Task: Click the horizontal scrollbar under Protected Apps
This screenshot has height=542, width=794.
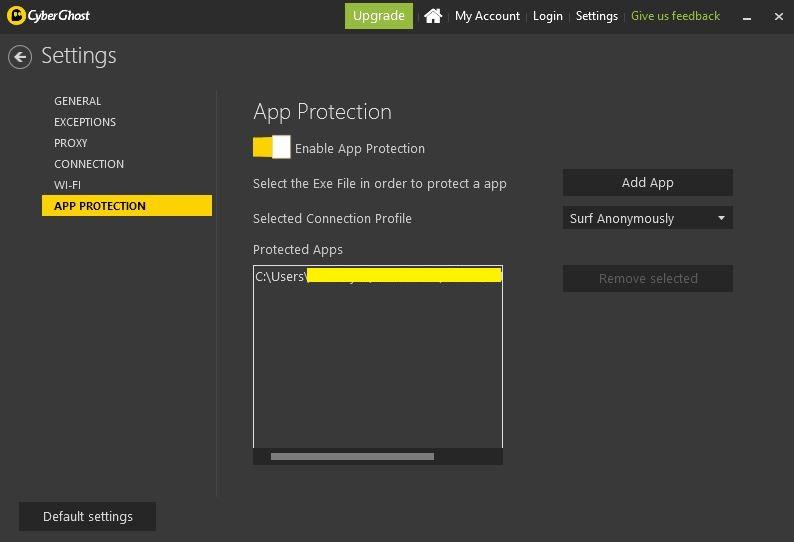Action: [352, 456]
